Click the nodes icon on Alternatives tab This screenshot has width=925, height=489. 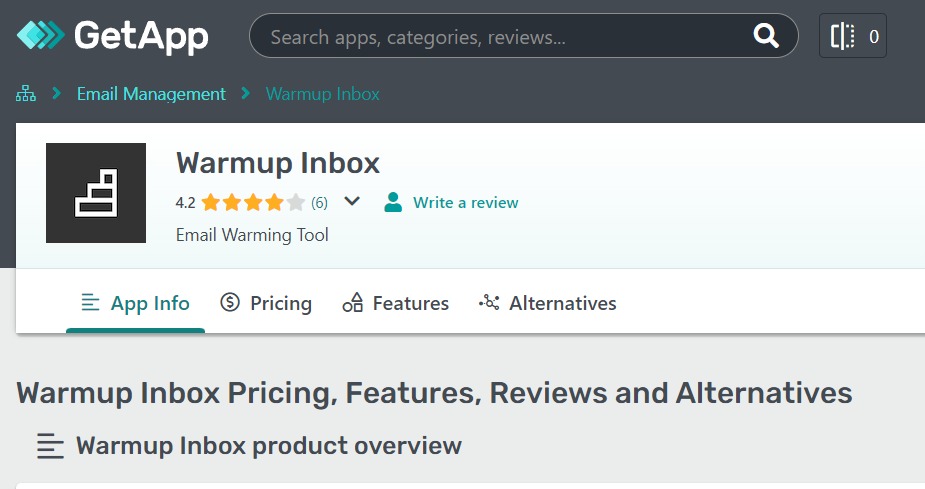[x=489, y=303]
